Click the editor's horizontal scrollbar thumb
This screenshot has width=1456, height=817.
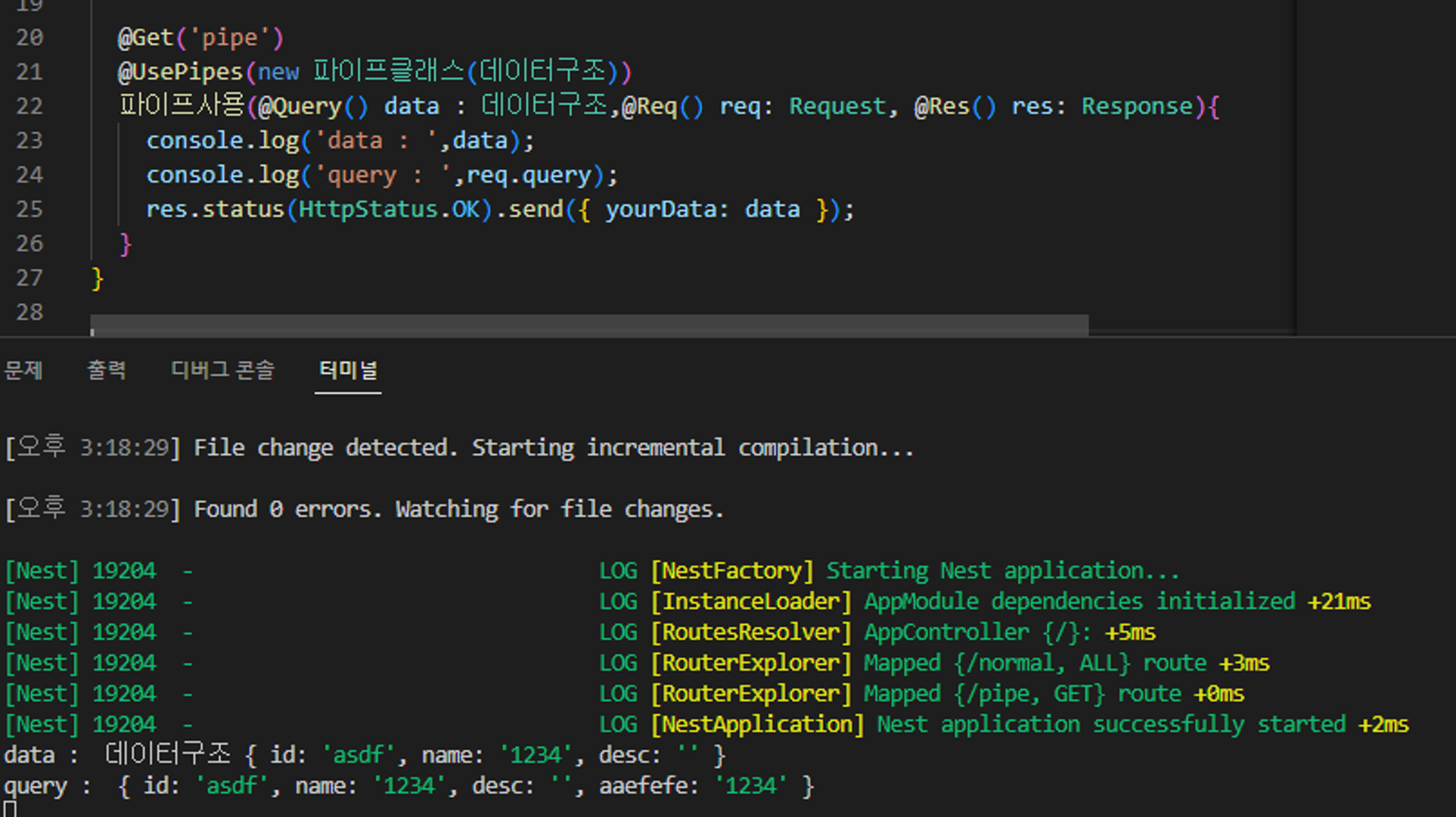pyautogui.click(x=589, y=324)
